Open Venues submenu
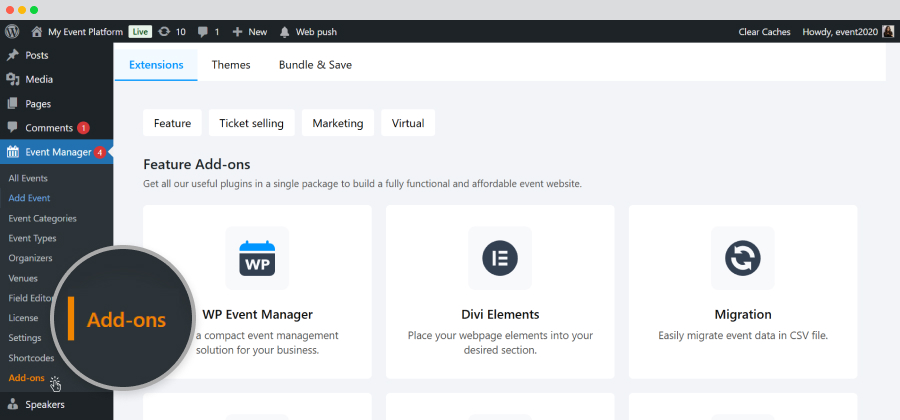900x420 pixels. (23, 278)
